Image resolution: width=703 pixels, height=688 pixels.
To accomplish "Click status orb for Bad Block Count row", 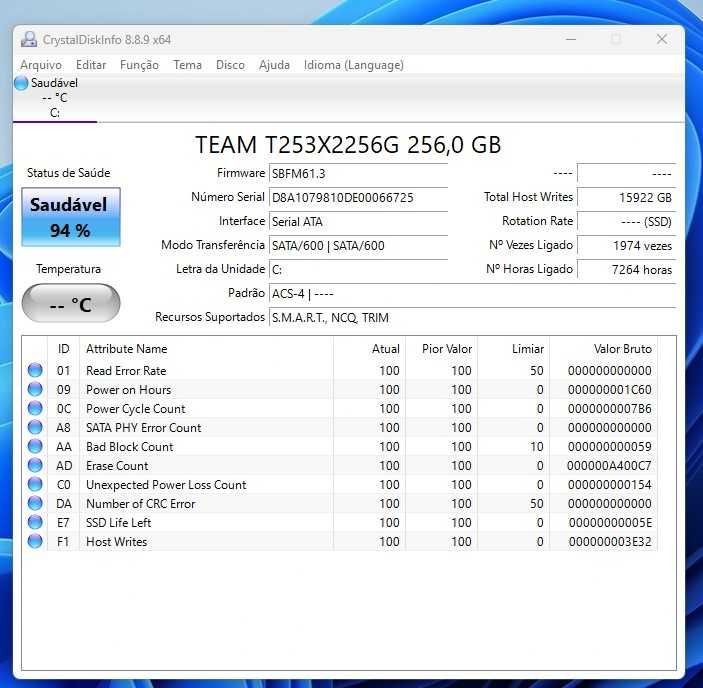I will pyautogui.click(x=35, y=446).
